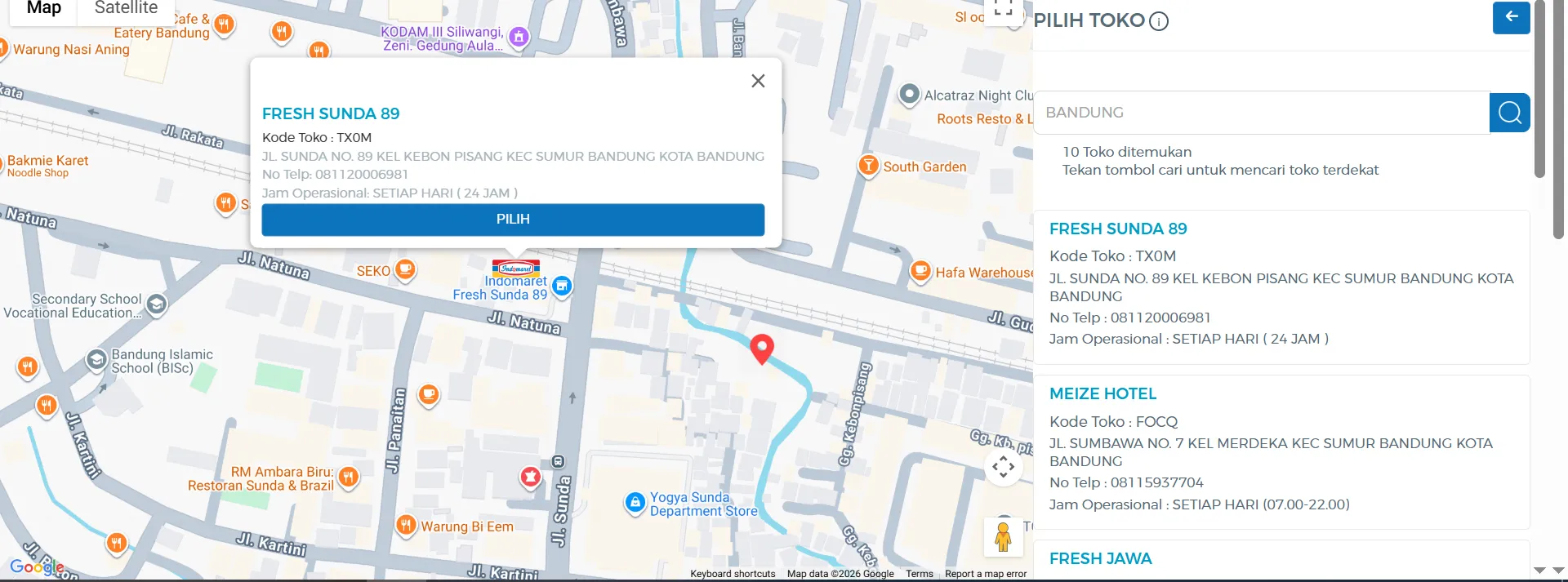Viewport: 1568px width, 582px height.
Task: Click the '10 Toko ditemukan' result text
Action: (1127, 152)
